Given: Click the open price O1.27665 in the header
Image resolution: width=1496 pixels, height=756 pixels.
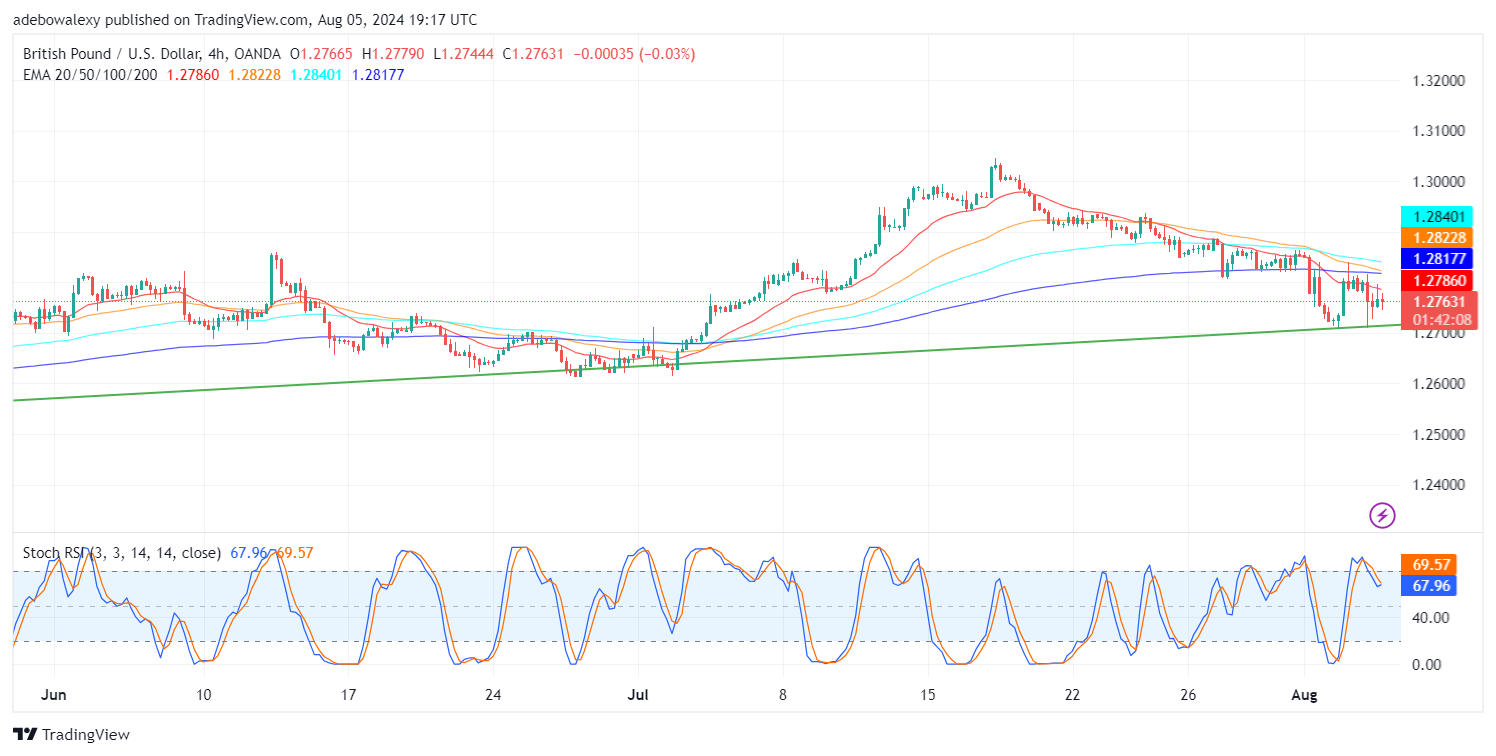Looking at the screenshot, I should [x=323, y=54].
